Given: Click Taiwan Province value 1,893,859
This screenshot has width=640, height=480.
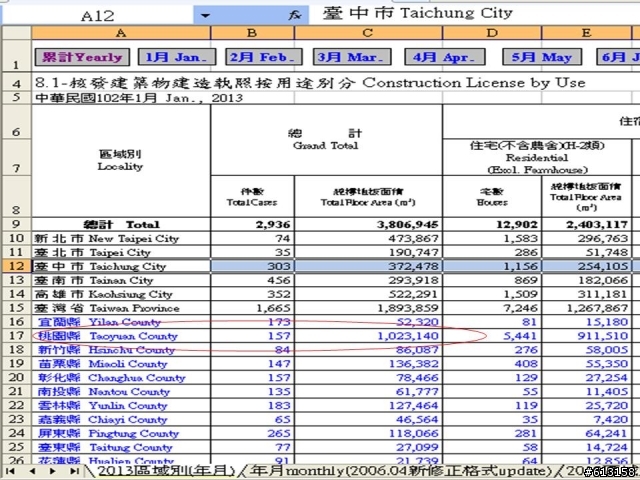Looking at the screenshot, I should [368, 308].
